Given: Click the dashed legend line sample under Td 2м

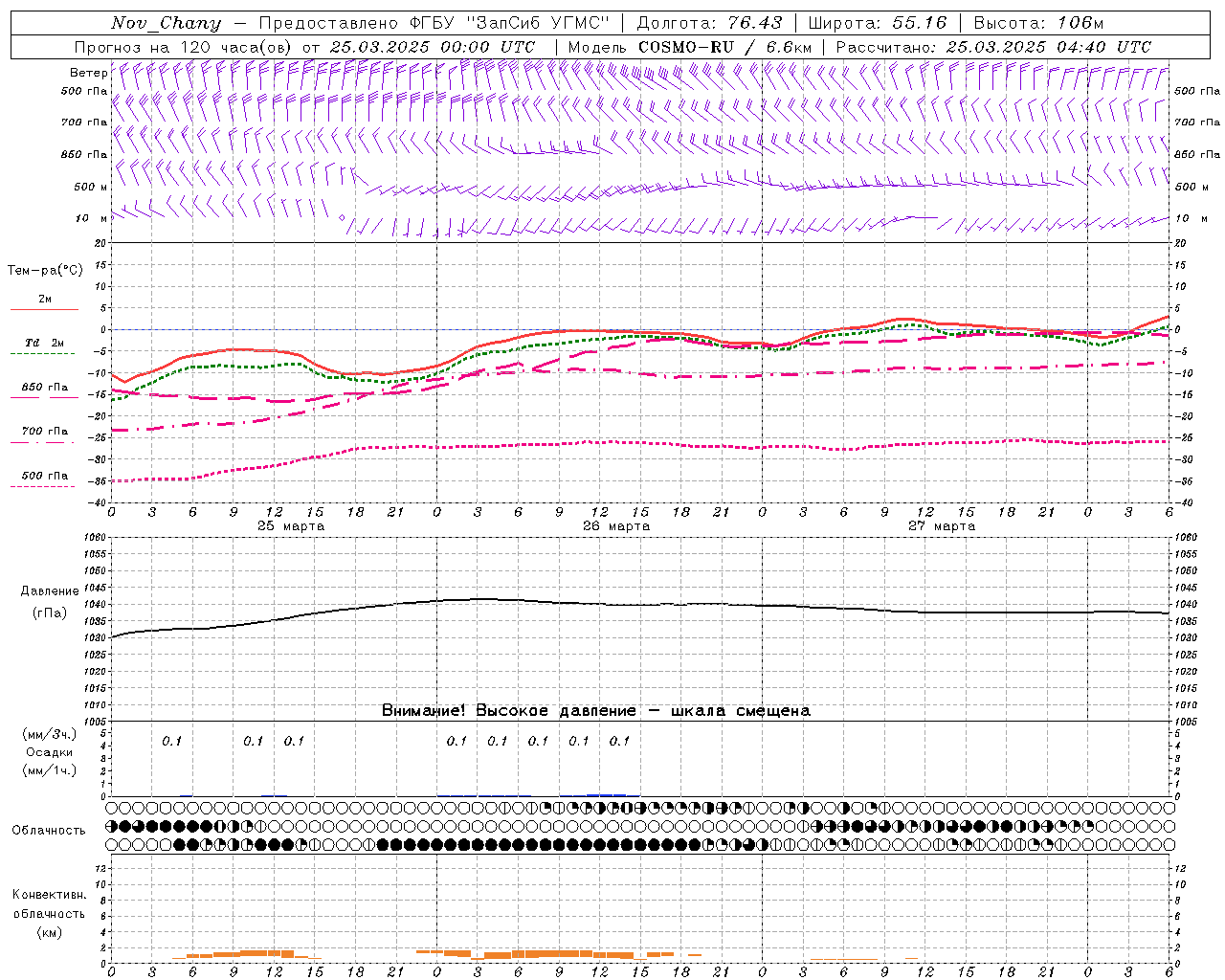Looking at the screenshot, I should (43, 354).
